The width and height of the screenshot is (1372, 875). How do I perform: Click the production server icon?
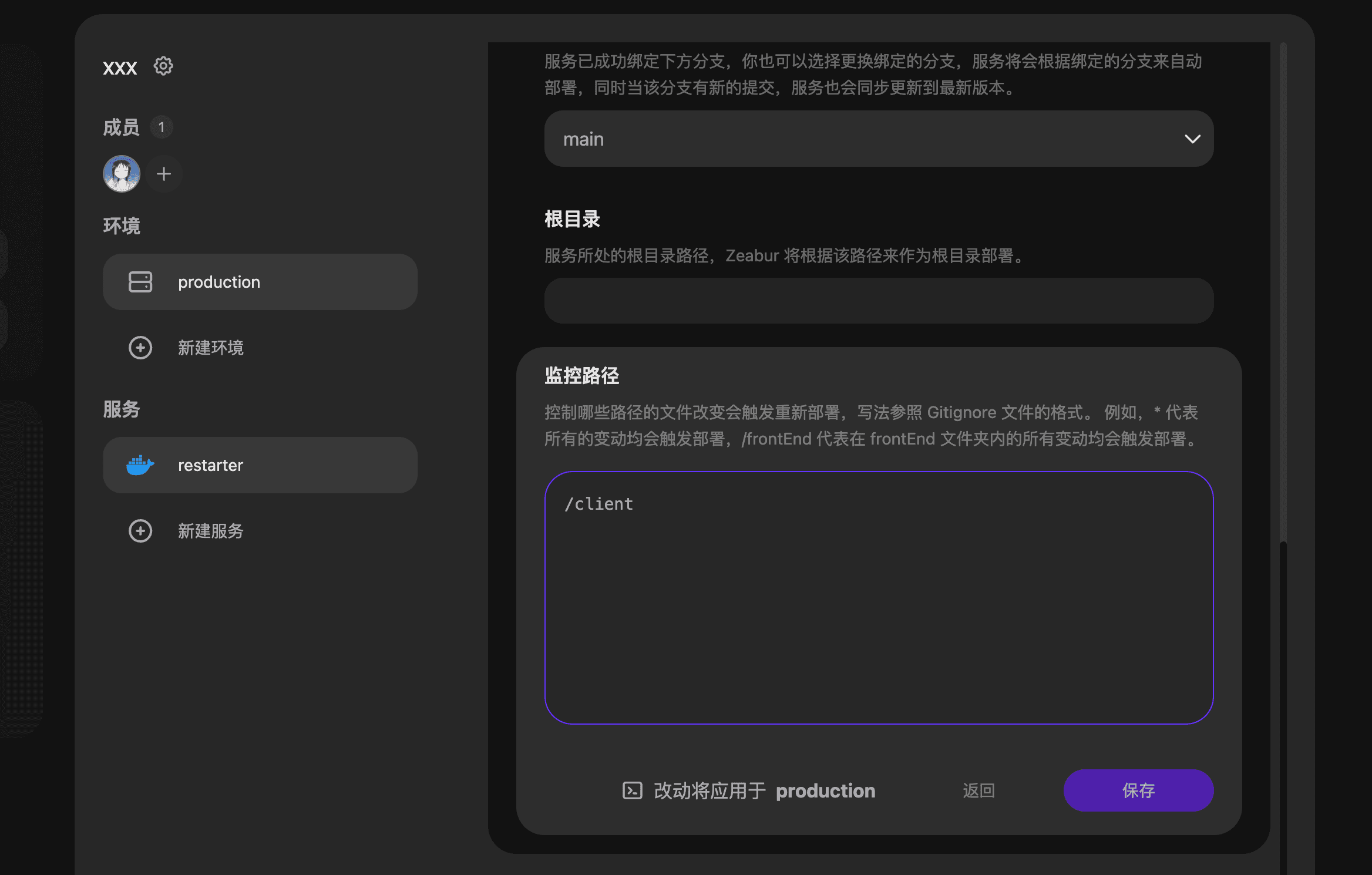[x=140, y=282]
